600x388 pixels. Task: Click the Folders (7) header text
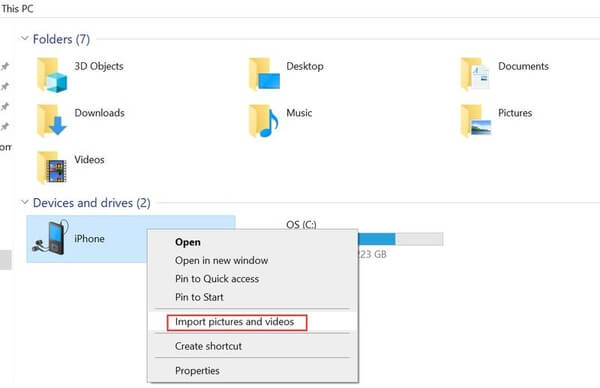(61, 39)
